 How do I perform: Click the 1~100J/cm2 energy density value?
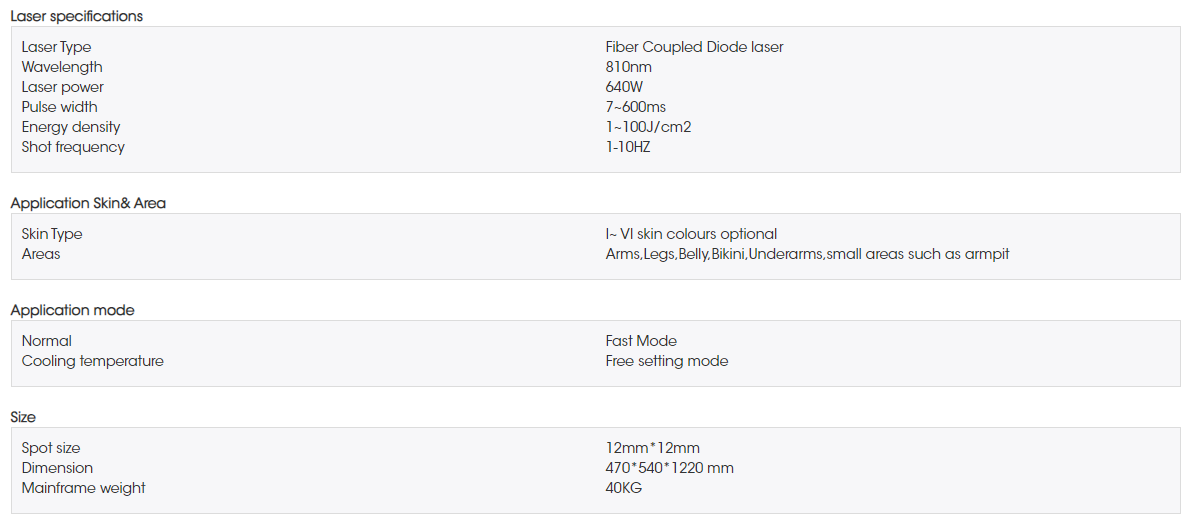648,127
